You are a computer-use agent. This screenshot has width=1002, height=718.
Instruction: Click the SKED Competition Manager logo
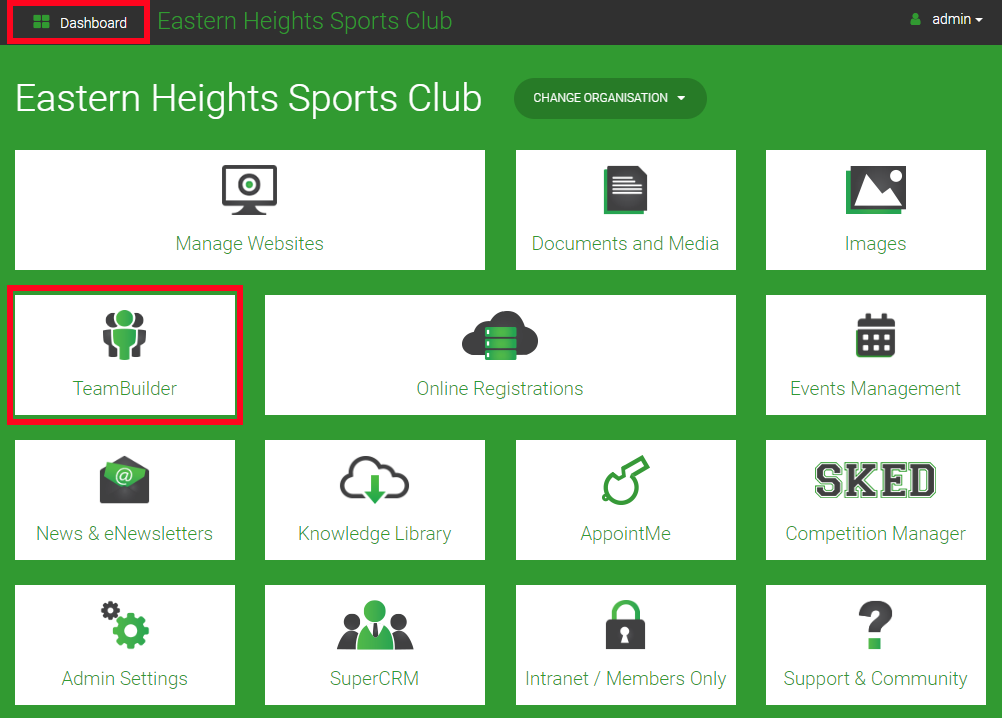[x=875, y=481]
